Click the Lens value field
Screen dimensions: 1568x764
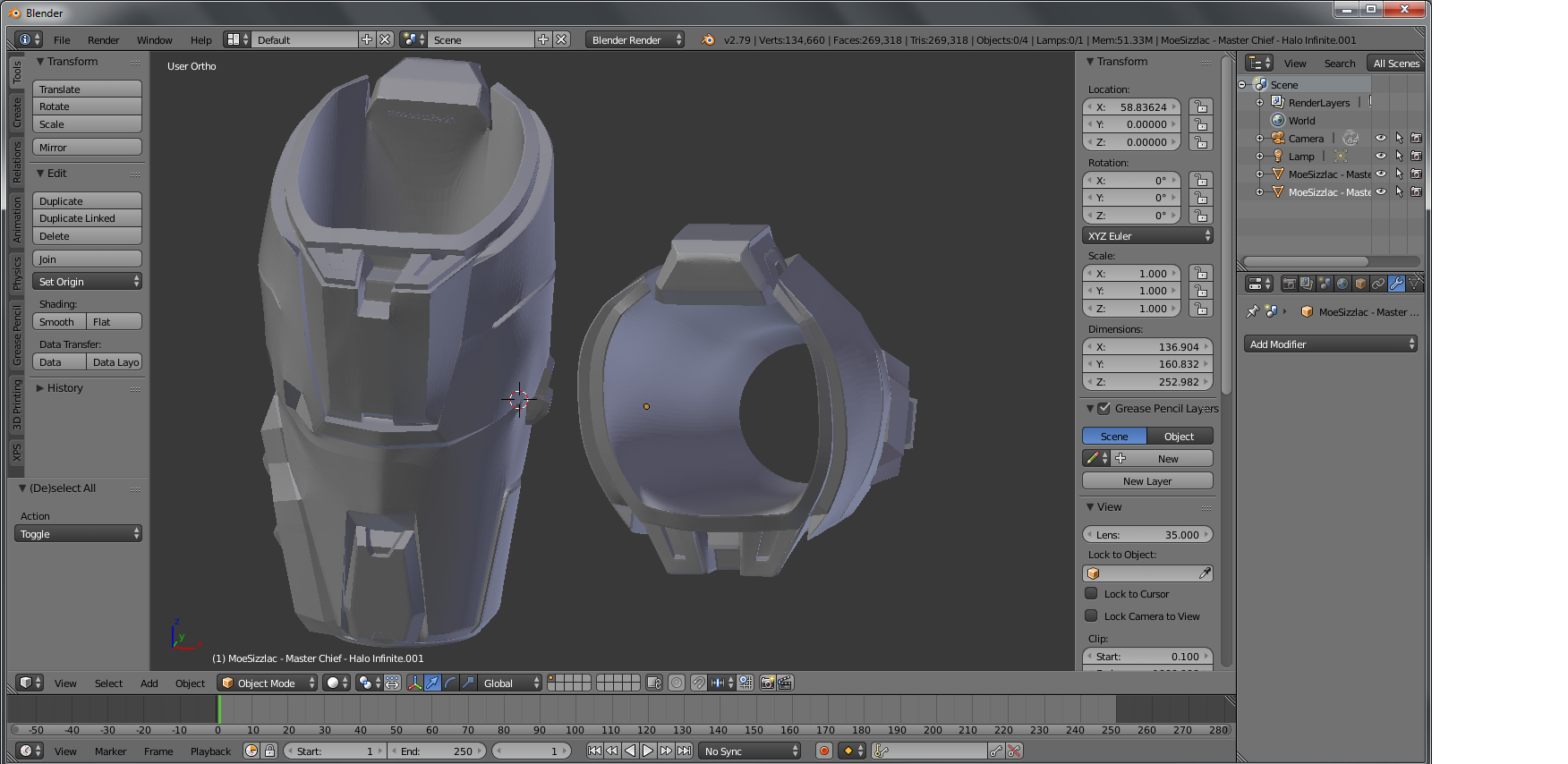tap(1147, 535)
